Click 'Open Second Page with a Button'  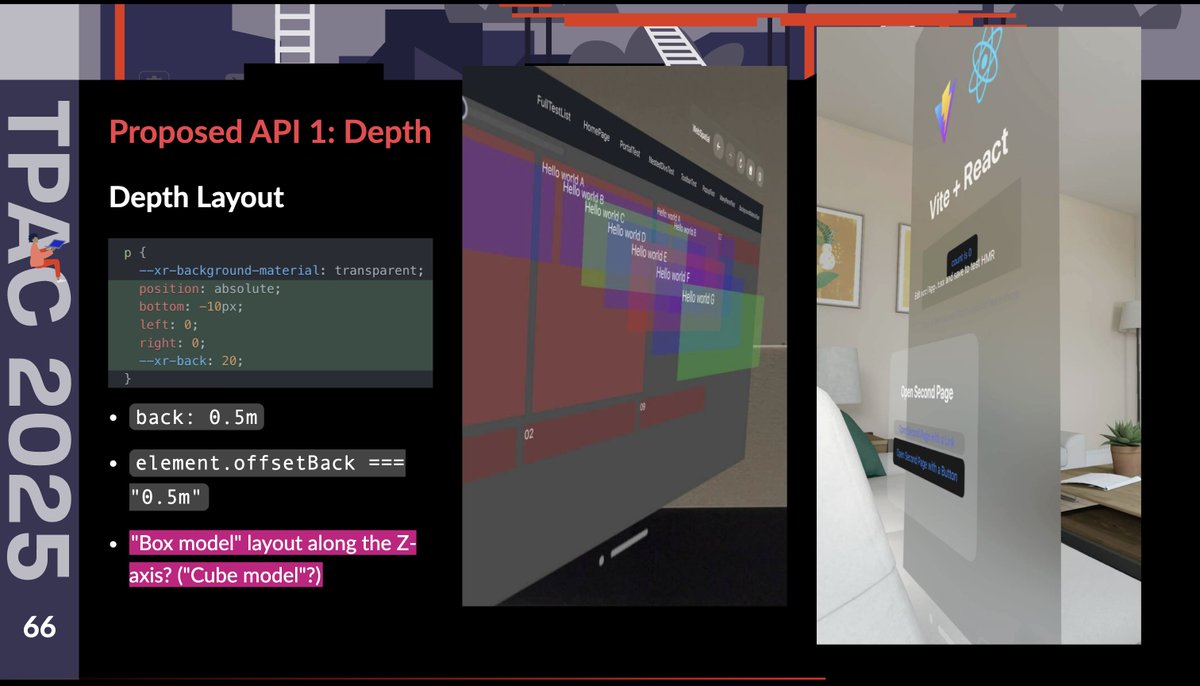pos(927,469)
